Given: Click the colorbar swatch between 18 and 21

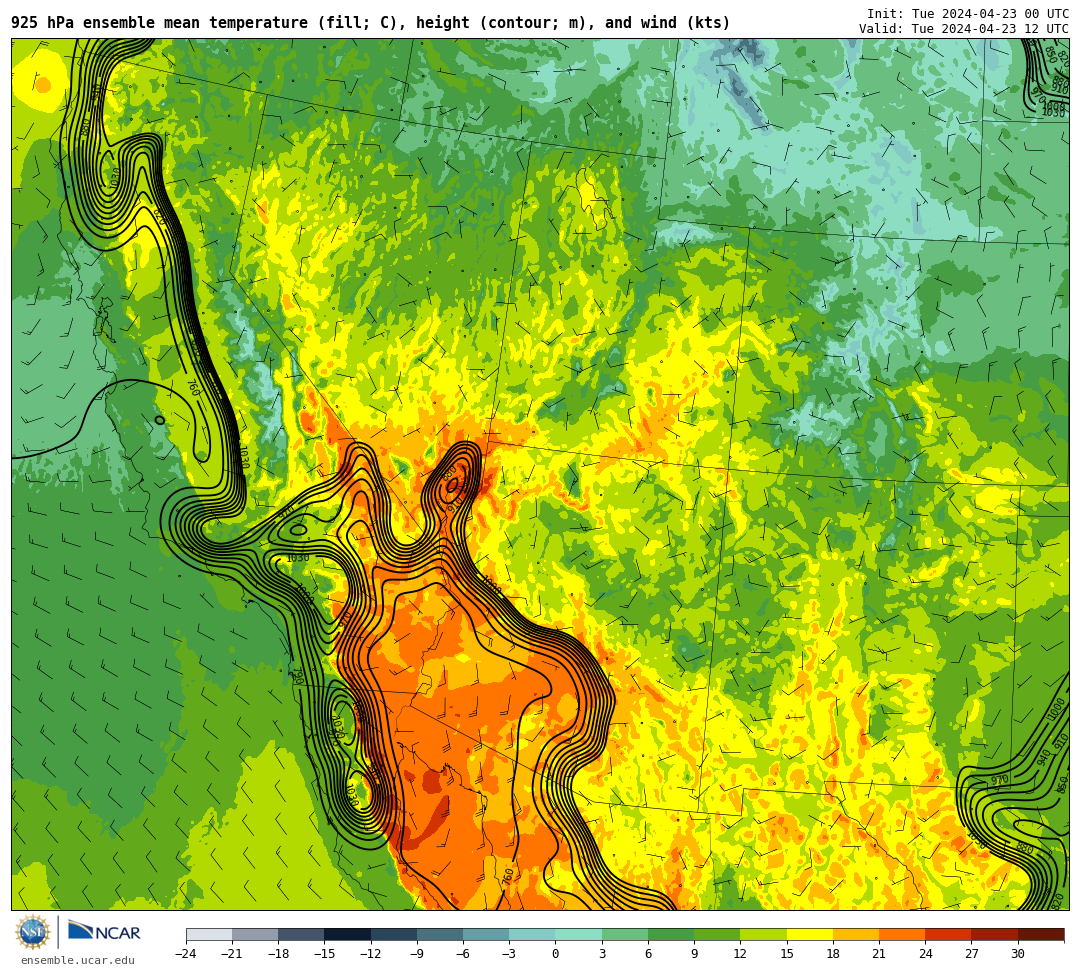Looking at the screenshot, I should (x=856, y=934).
